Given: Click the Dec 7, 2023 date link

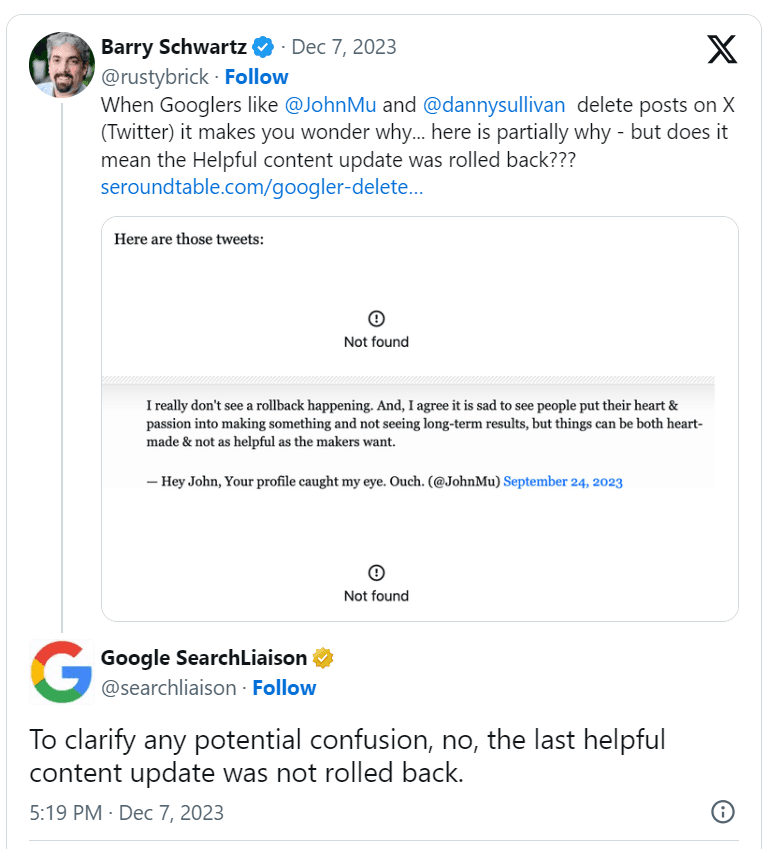Looking at the screenshot, I should point(343,46).
